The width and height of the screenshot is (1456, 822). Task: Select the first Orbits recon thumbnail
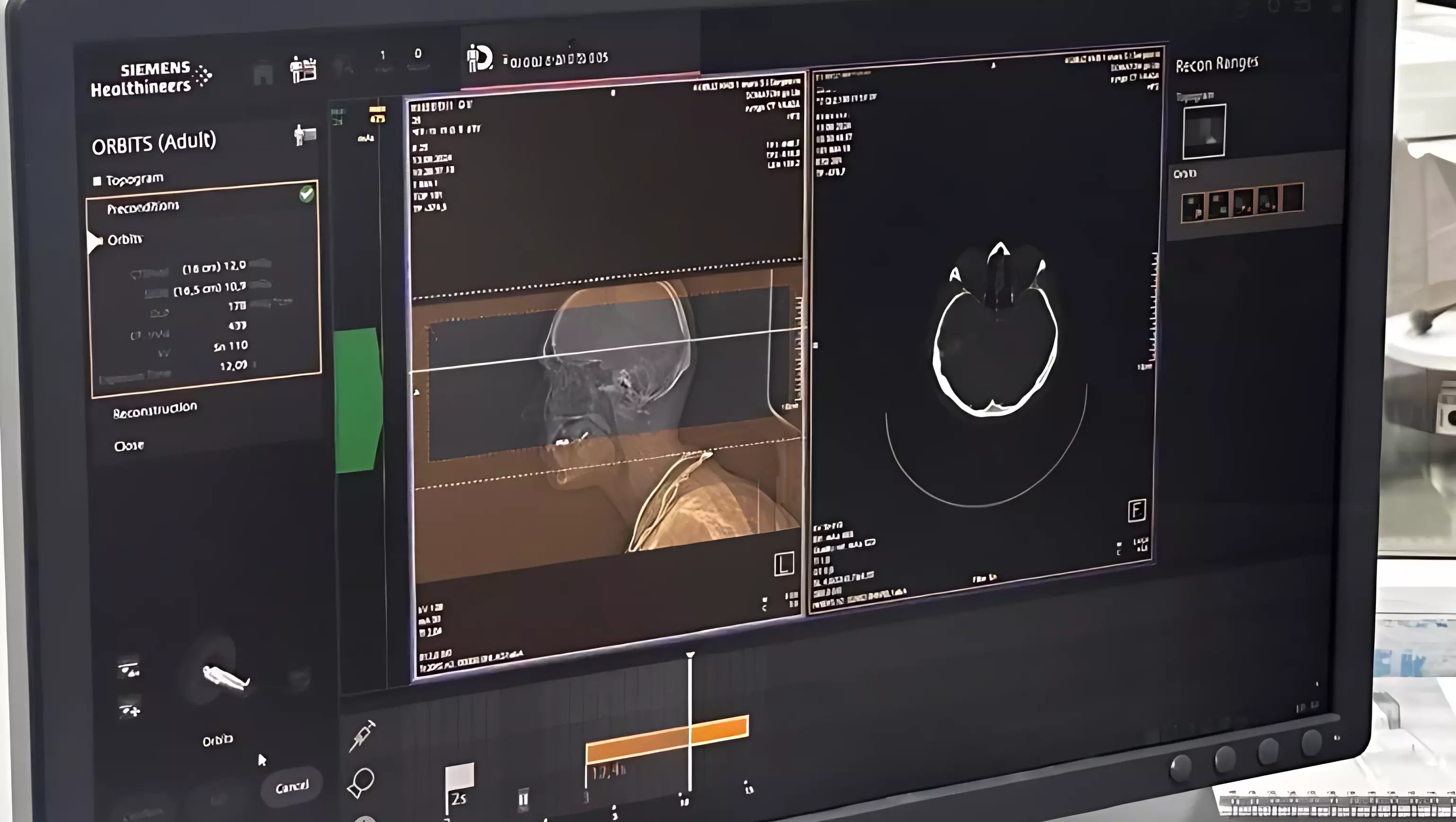(x=1192, y=207)
